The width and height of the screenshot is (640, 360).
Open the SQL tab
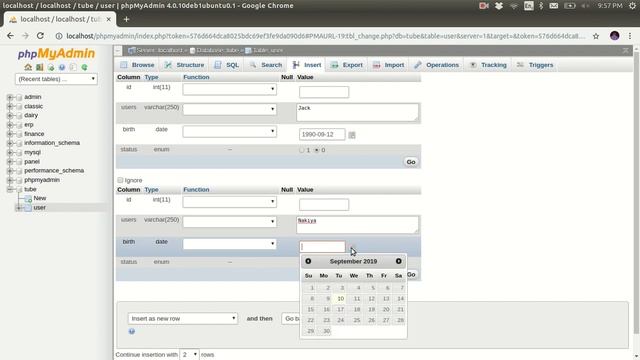coord(227,65)
